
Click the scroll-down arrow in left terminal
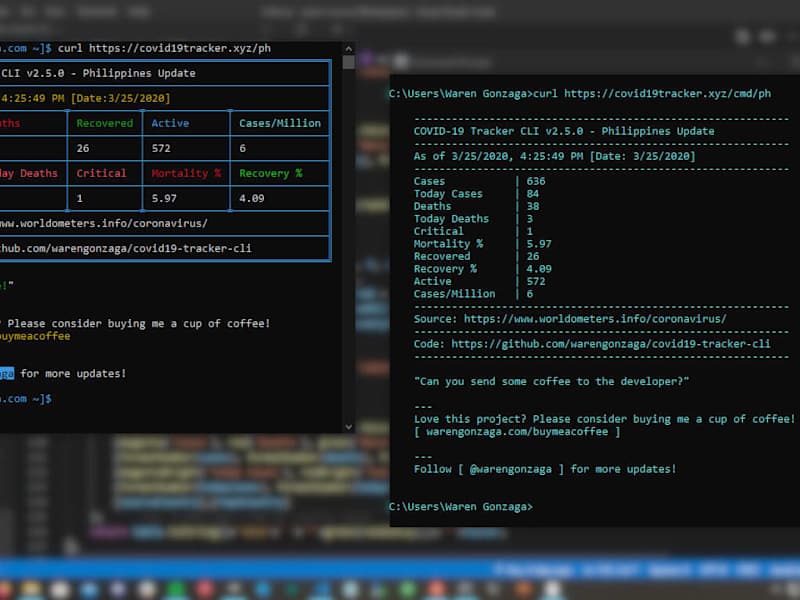[x=348, y=427]
